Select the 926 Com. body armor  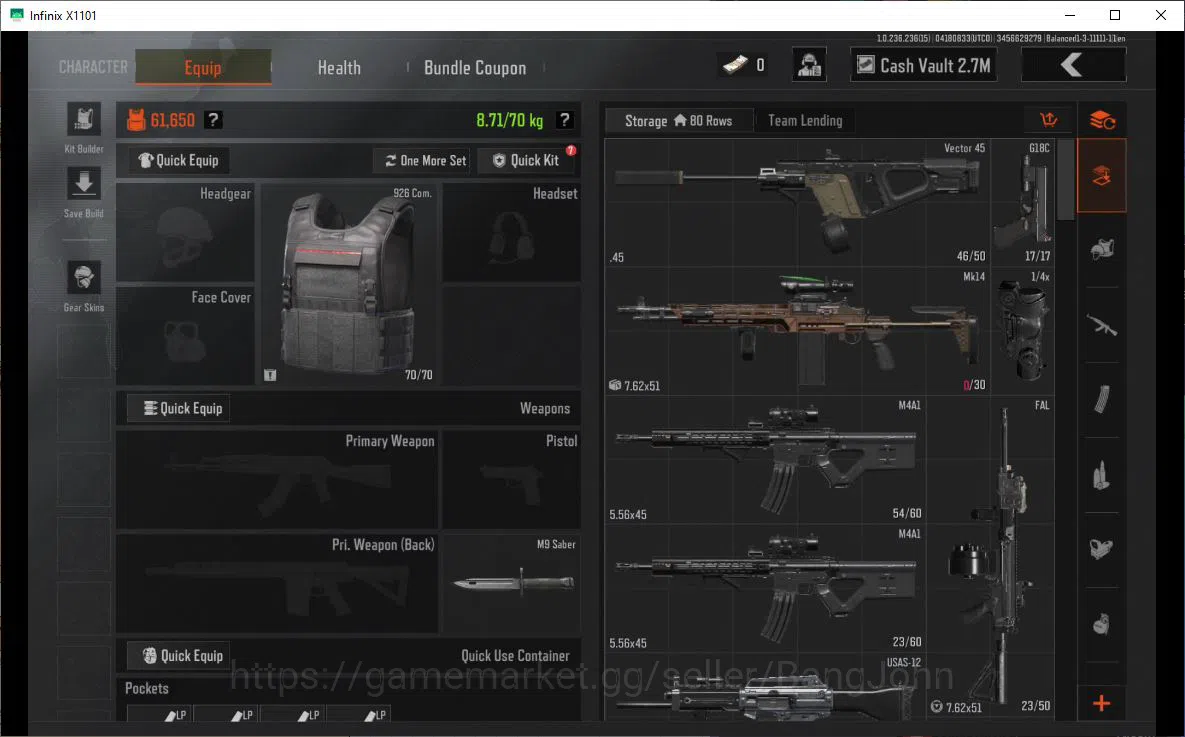point(348,284)
